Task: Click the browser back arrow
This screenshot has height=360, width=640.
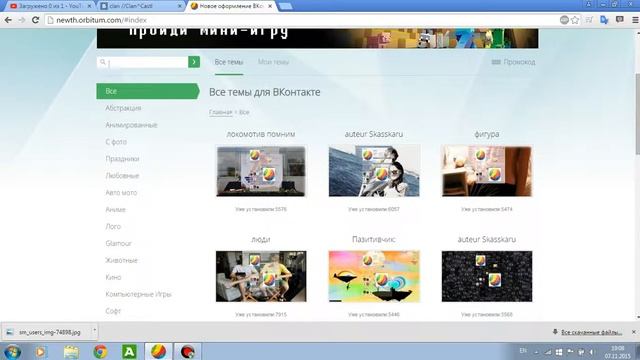Action: [x=8, y=20]
